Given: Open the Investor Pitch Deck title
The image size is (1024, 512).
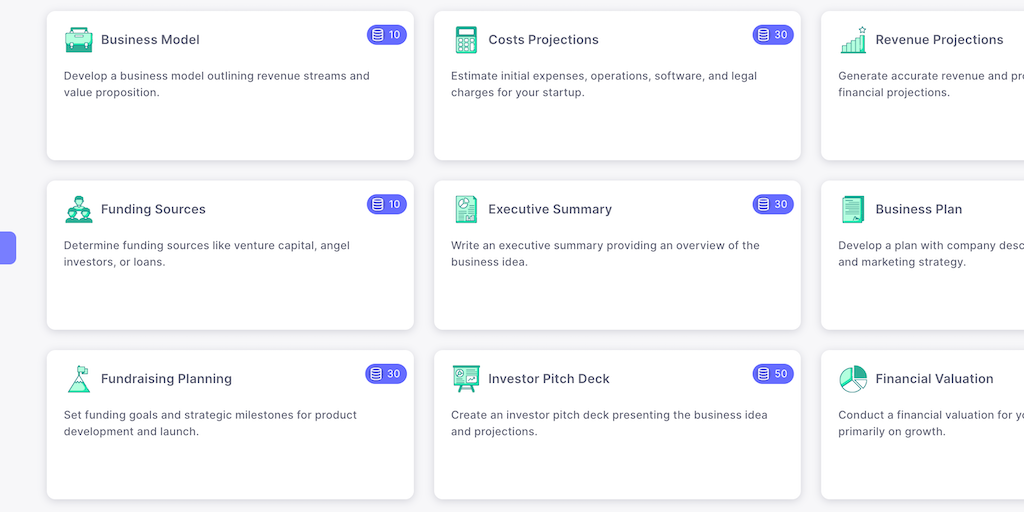Looking at the screenshot, I should point(548,379).
